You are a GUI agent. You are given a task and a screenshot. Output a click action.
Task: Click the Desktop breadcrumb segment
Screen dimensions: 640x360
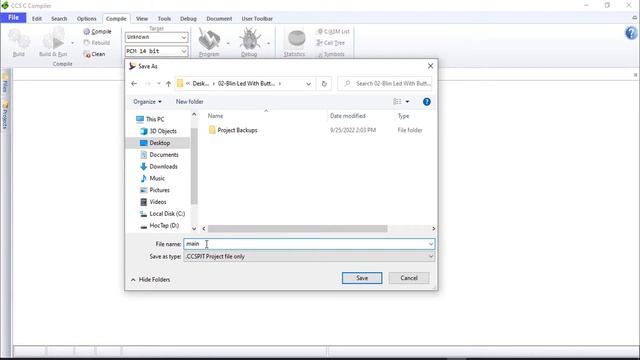pyautogui.click(x=200, y=83)
